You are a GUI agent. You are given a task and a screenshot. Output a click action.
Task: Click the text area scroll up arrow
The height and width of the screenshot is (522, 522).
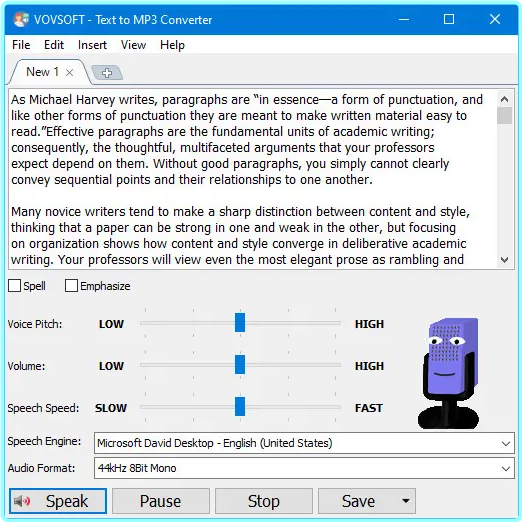[x=504, y=99]
